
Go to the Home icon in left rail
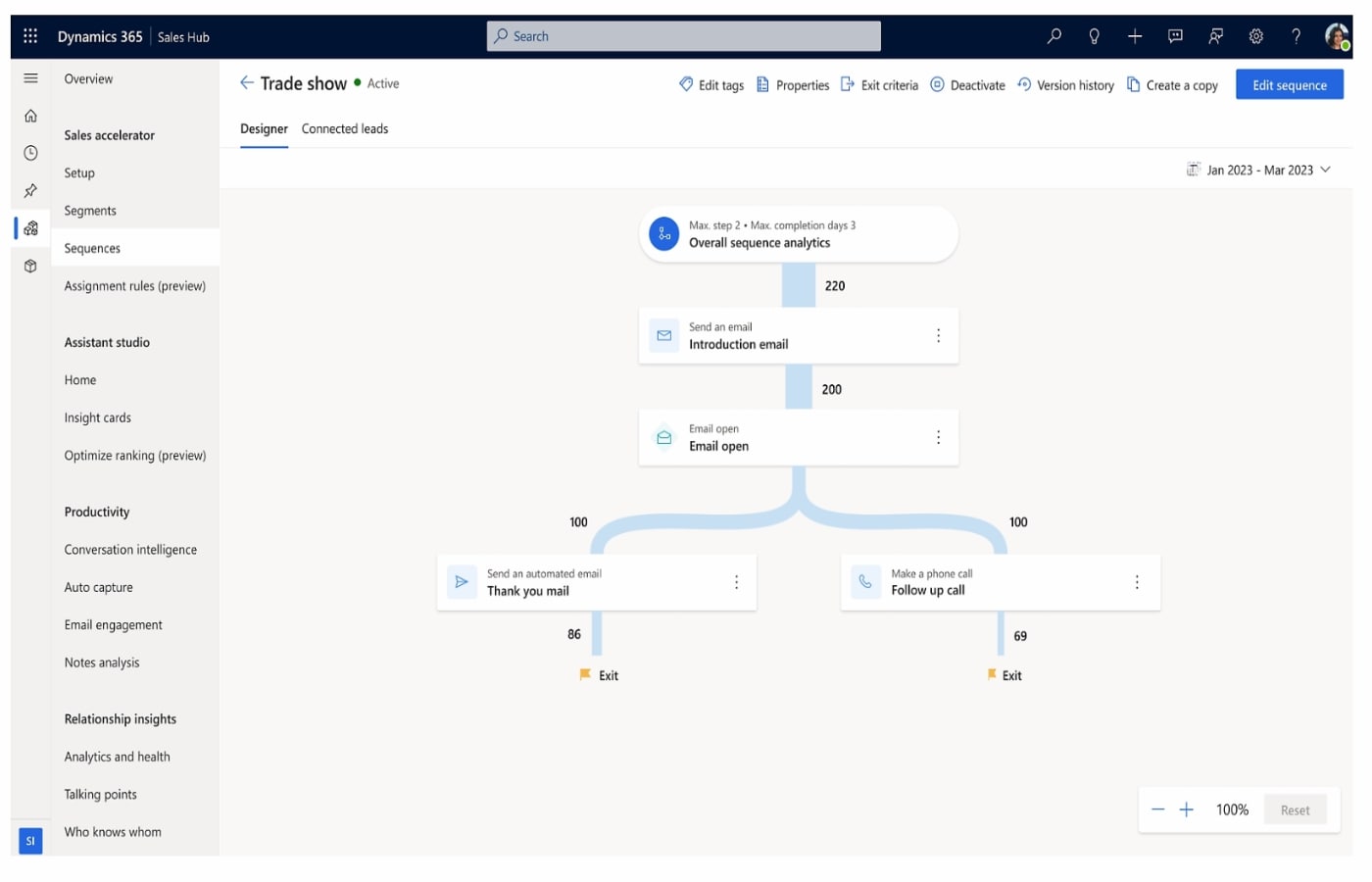coord(30,116)
